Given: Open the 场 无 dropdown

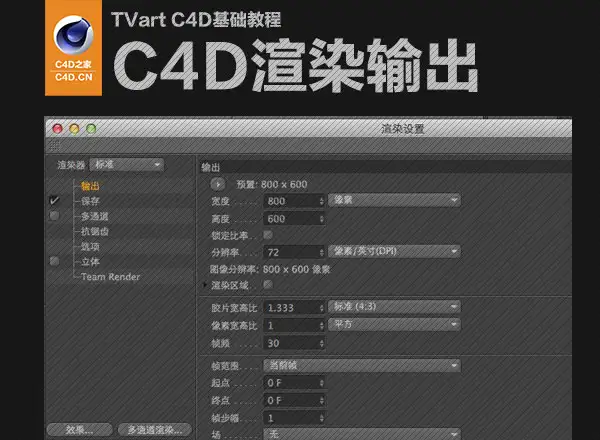Looking at the screenshot, I should [362, 434].
